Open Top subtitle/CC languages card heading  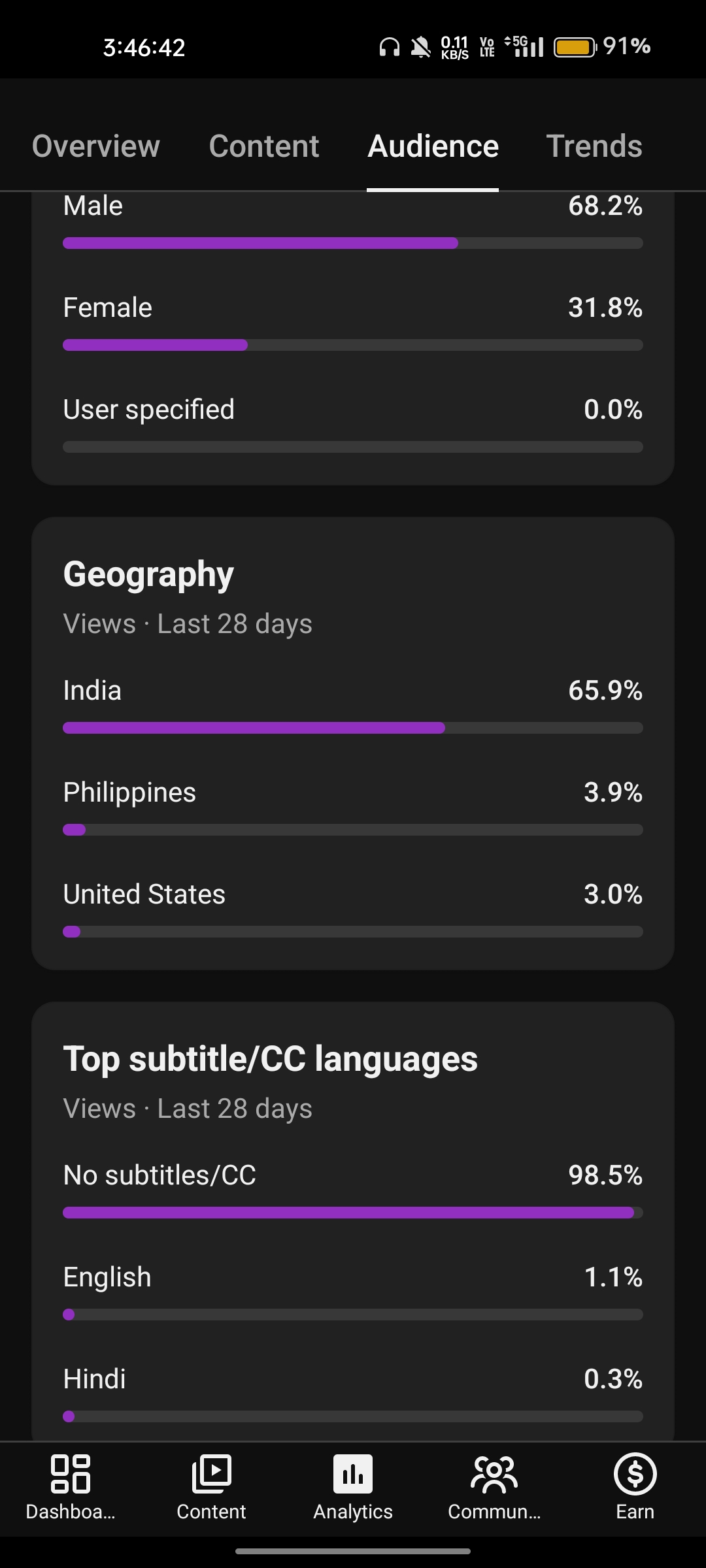(x=271, y=1059)
